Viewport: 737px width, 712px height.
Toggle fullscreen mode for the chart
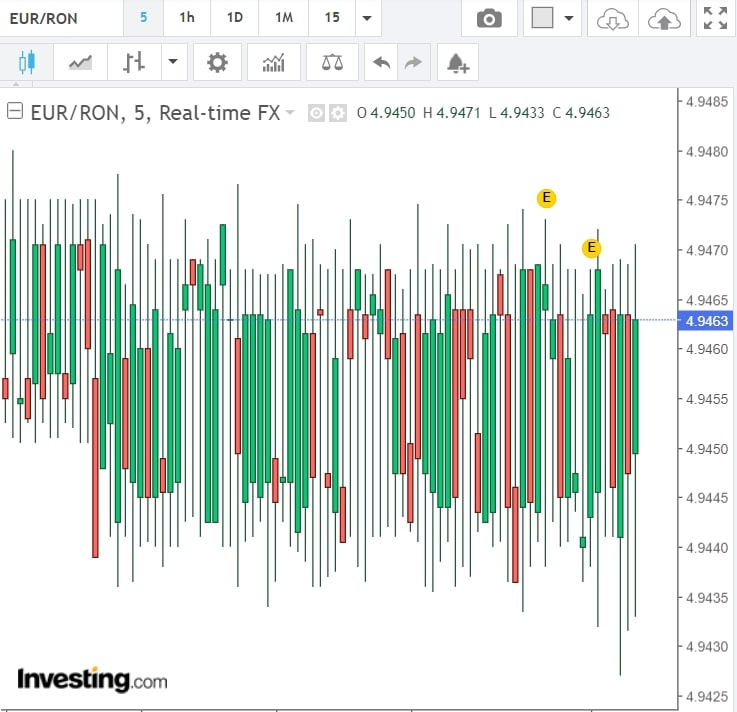pyautogui.click(x=715, y=19)
